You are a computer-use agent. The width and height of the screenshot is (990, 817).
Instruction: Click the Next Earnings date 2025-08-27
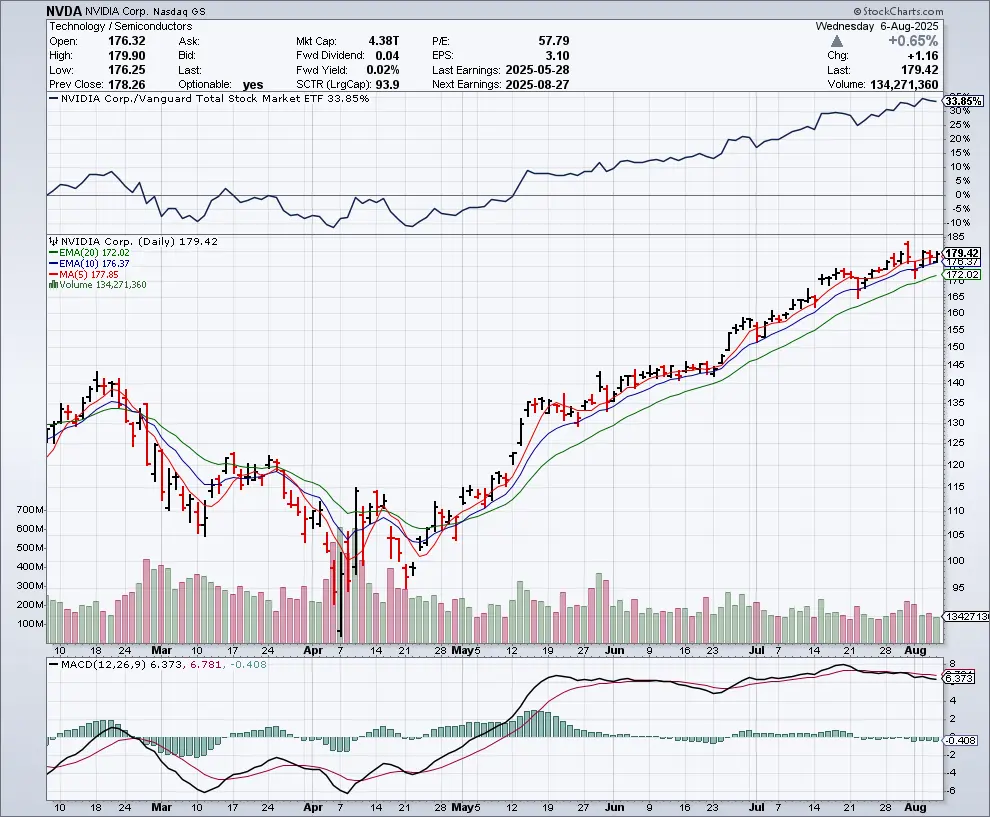click(x=537, y=85)
